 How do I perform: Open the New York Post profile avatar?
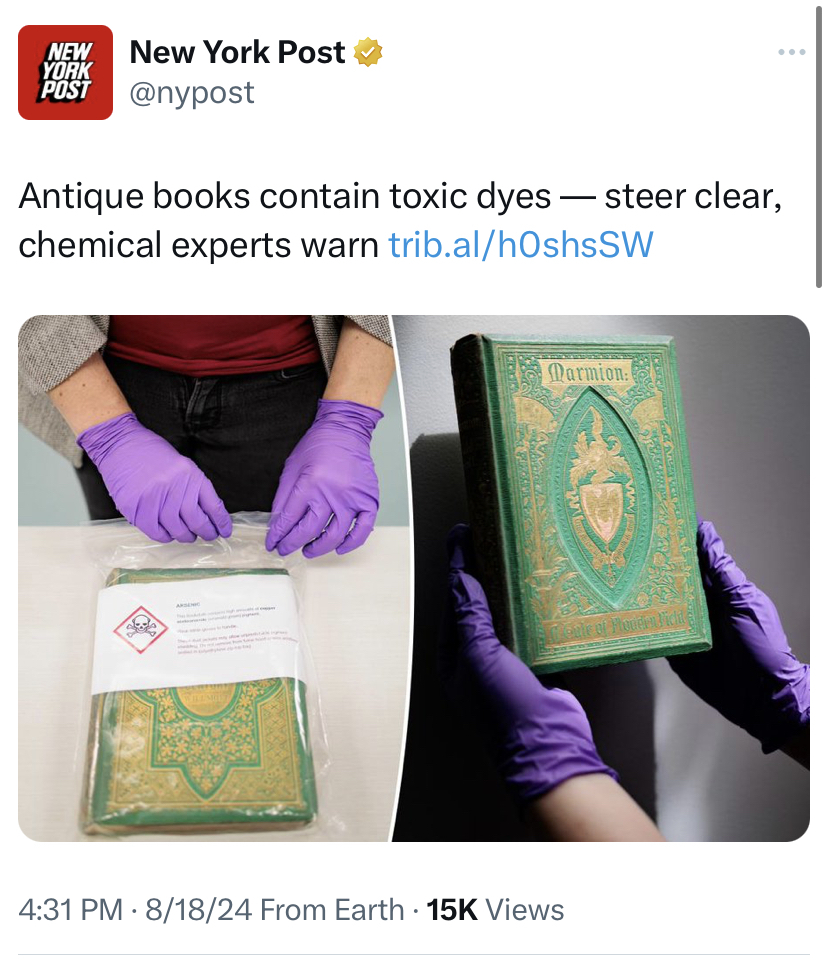tap(66, 72)
